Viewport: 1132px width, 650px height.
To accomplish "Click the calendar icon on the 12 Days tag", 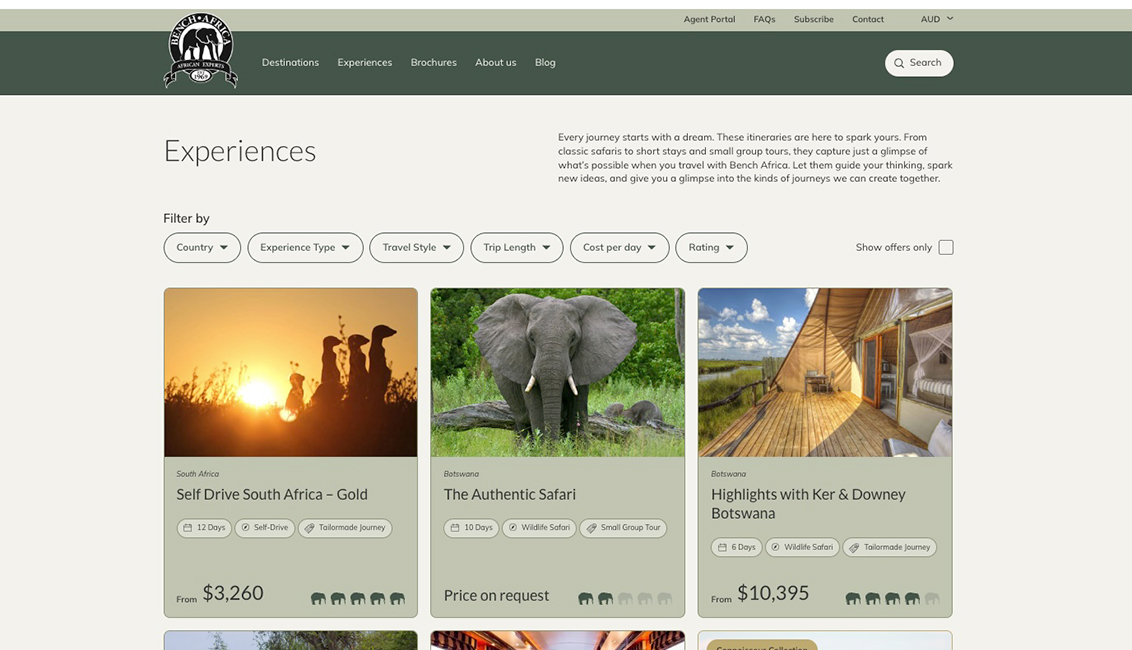I will [187, 528].
